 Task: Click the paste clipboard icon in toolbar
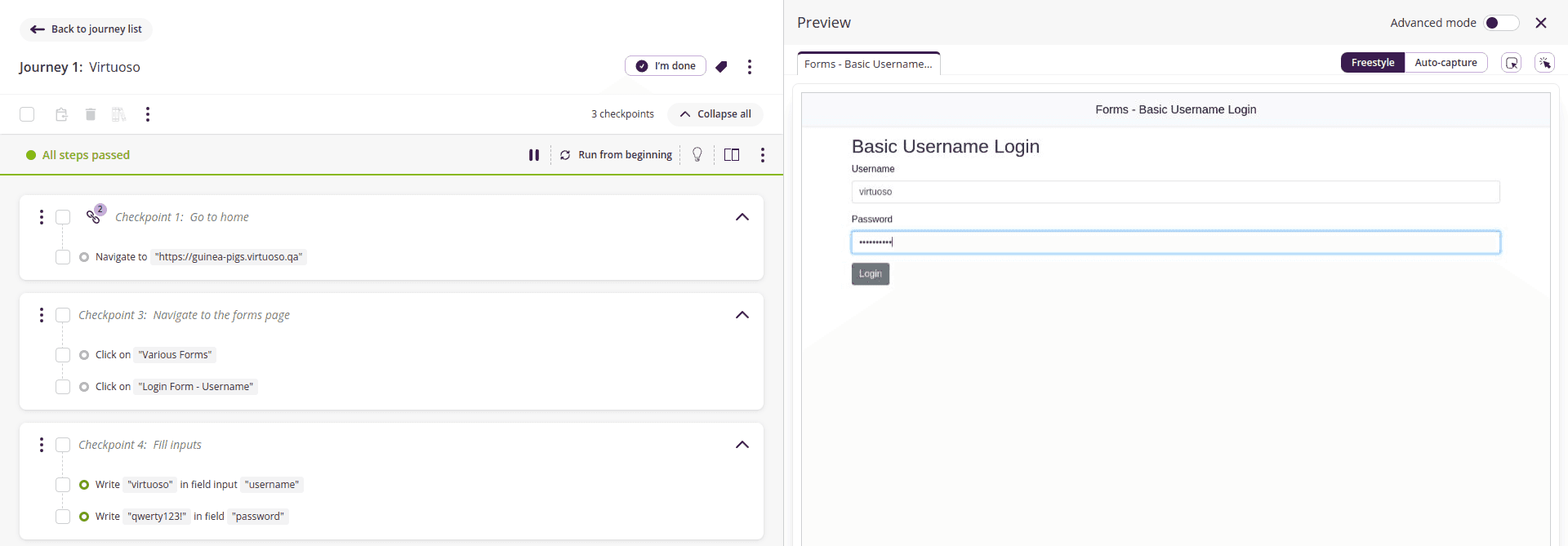tap(61, 114)
